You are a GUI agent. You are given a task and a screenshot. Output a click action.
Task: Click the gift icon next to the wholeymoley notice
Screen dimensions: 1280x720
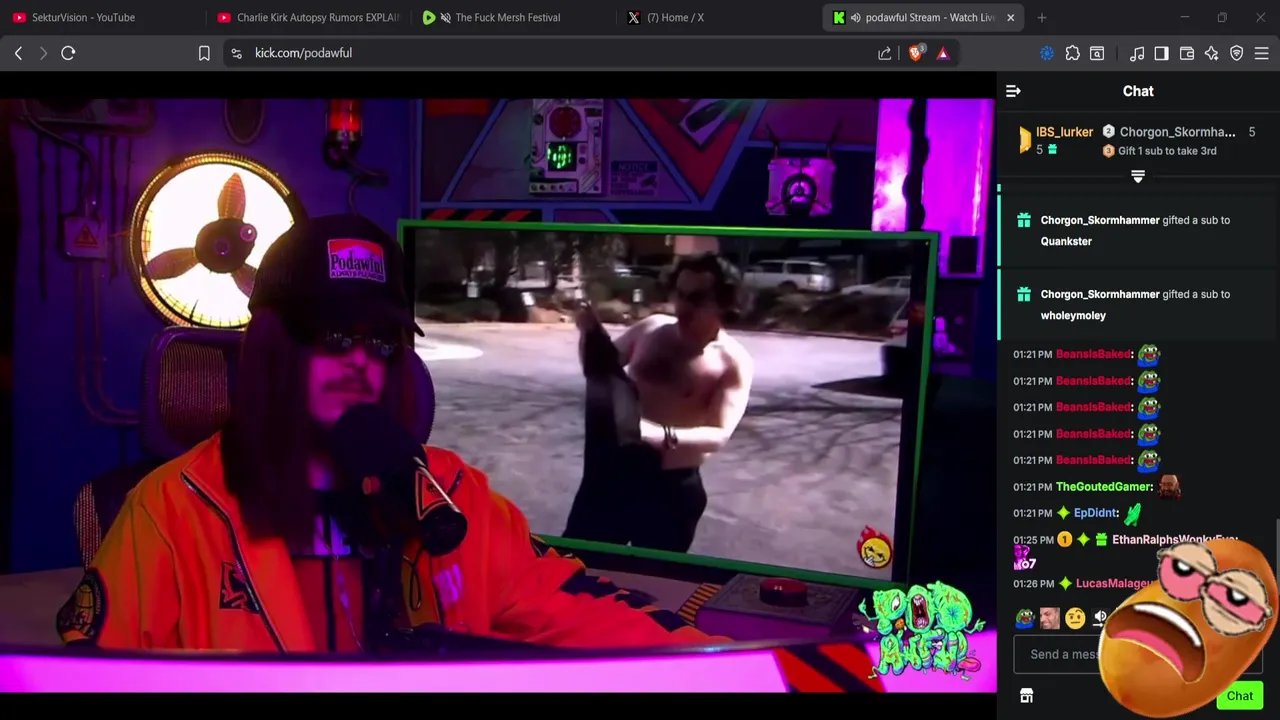(1023, 295)
